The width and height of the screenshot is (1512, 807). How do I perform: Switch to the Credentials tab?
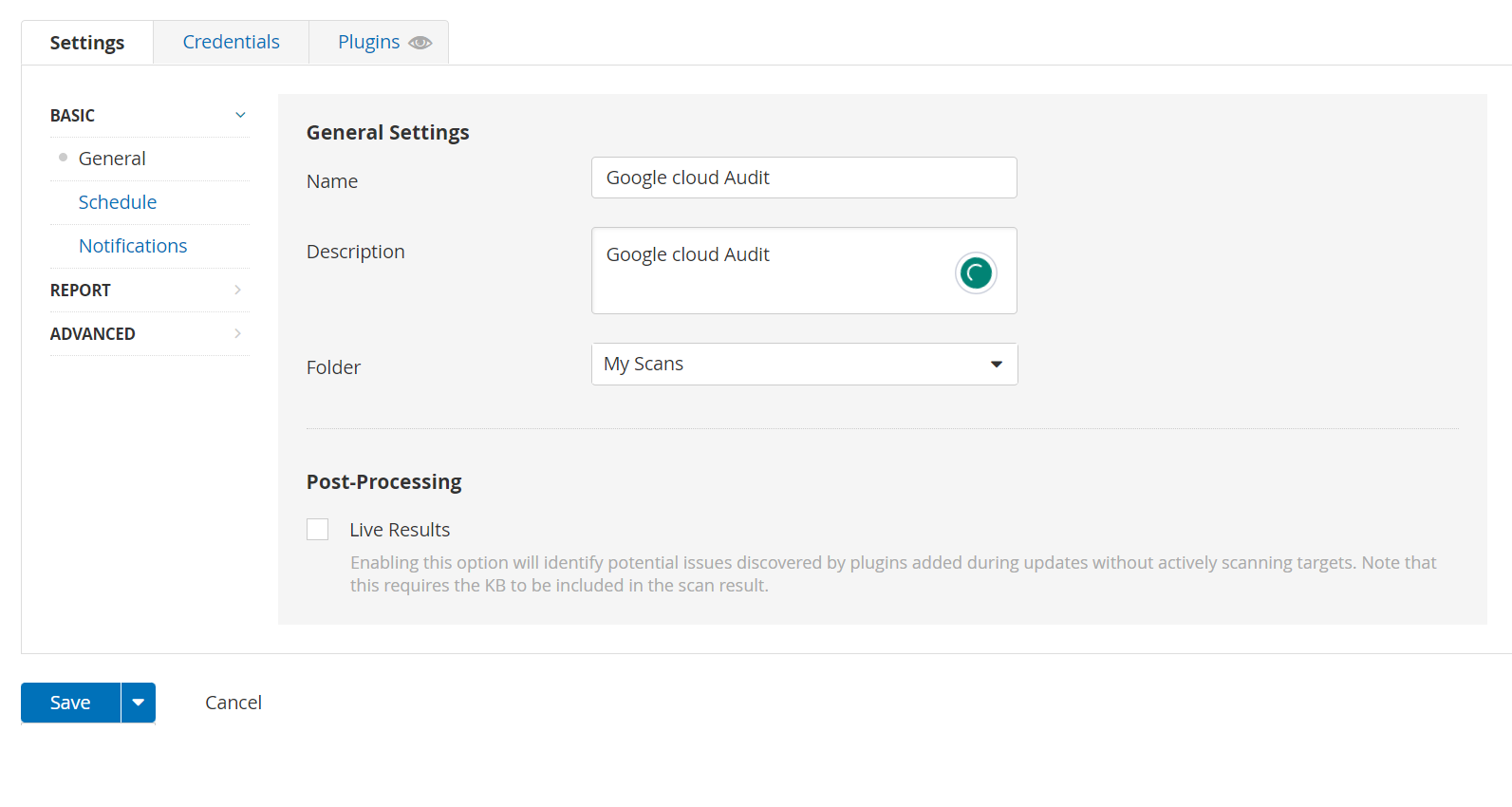pyautogui.click(x=231, y=43)
